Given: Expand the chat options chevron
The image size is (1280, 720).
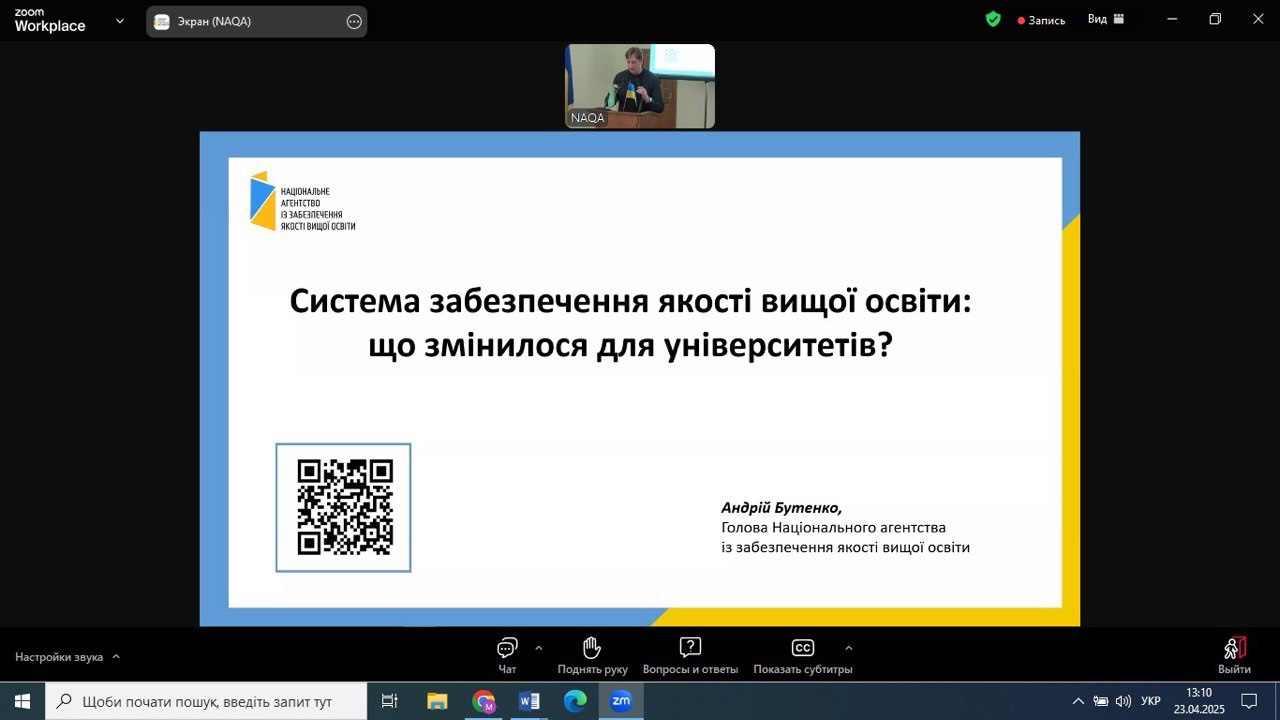Looking at the screenshot, I should [539, 647].
